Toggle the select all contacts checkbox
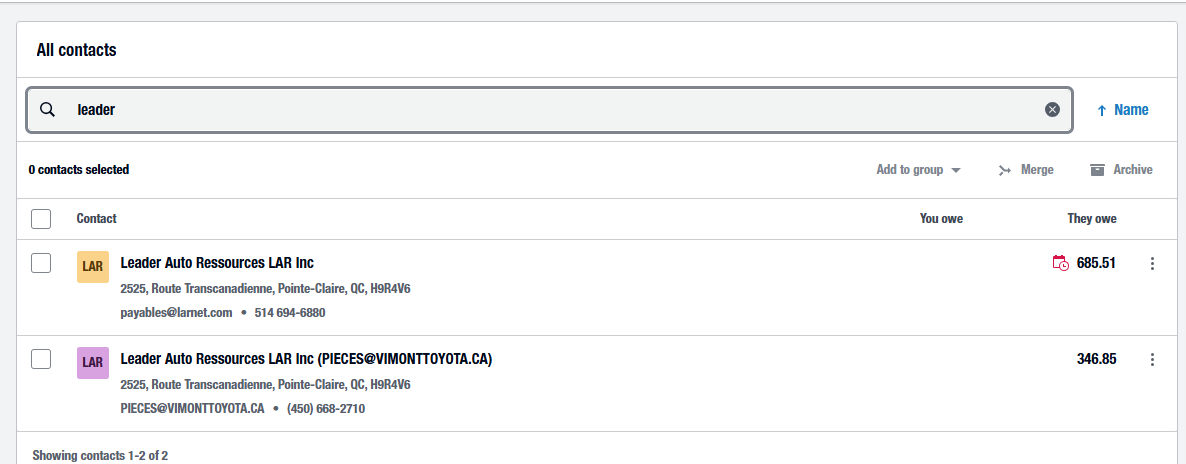The image size is (1186, 464). [x=41, y=219]
